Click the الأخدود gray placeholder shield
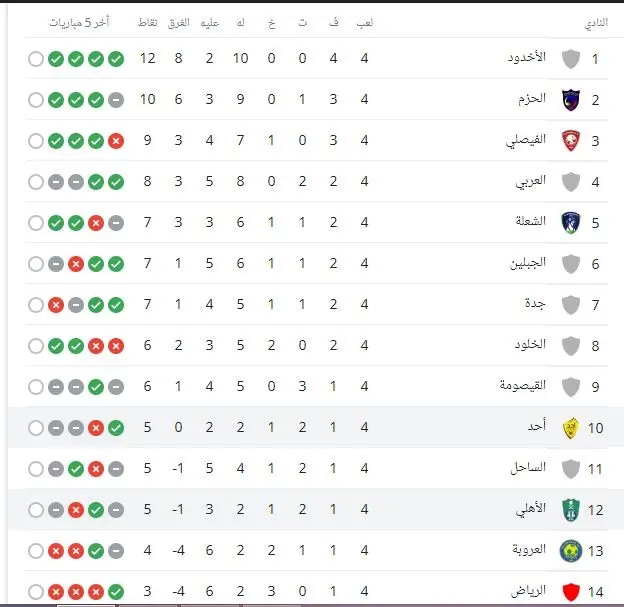 click(x=571, y=59)
